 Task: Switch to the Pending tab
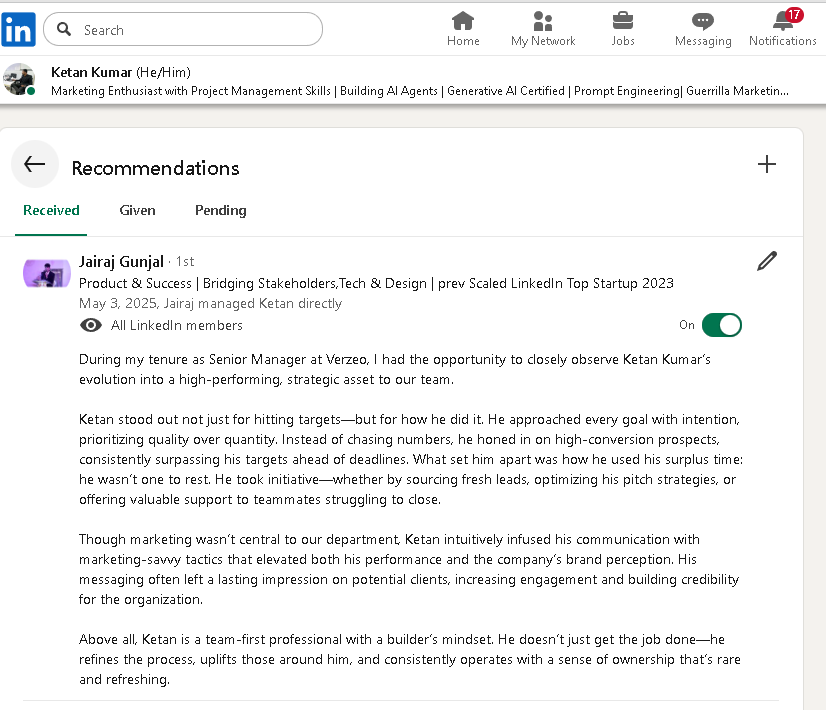tap(221, 210)
